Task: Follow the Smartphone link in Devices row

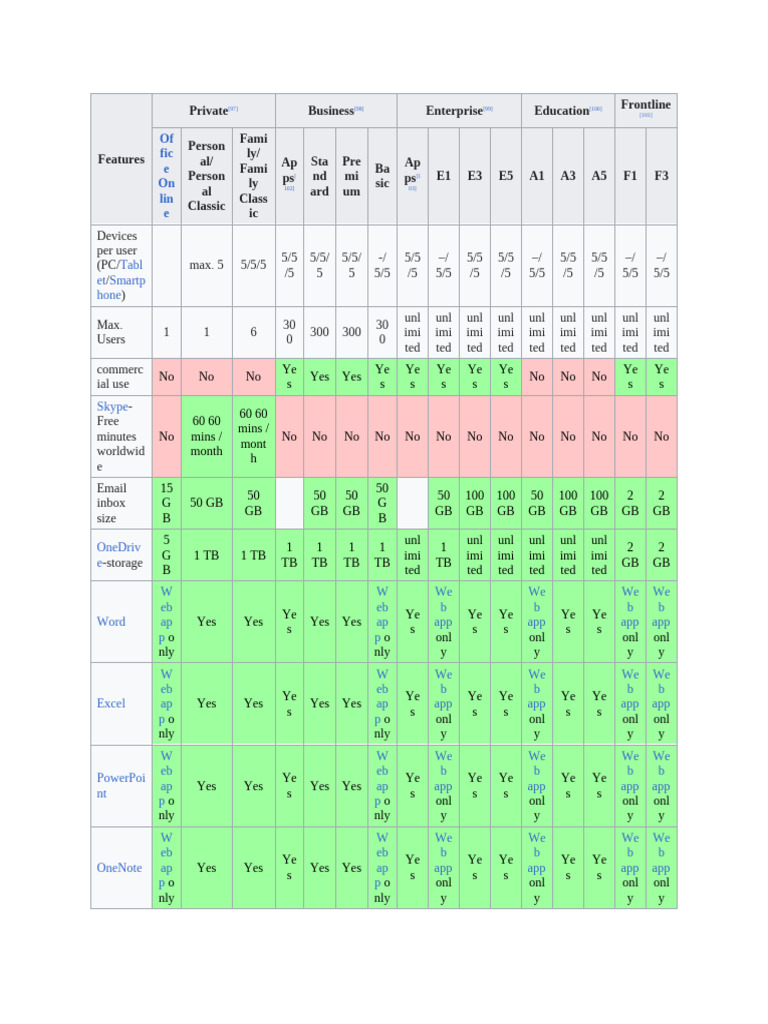Action: click(x=121, y=287)
